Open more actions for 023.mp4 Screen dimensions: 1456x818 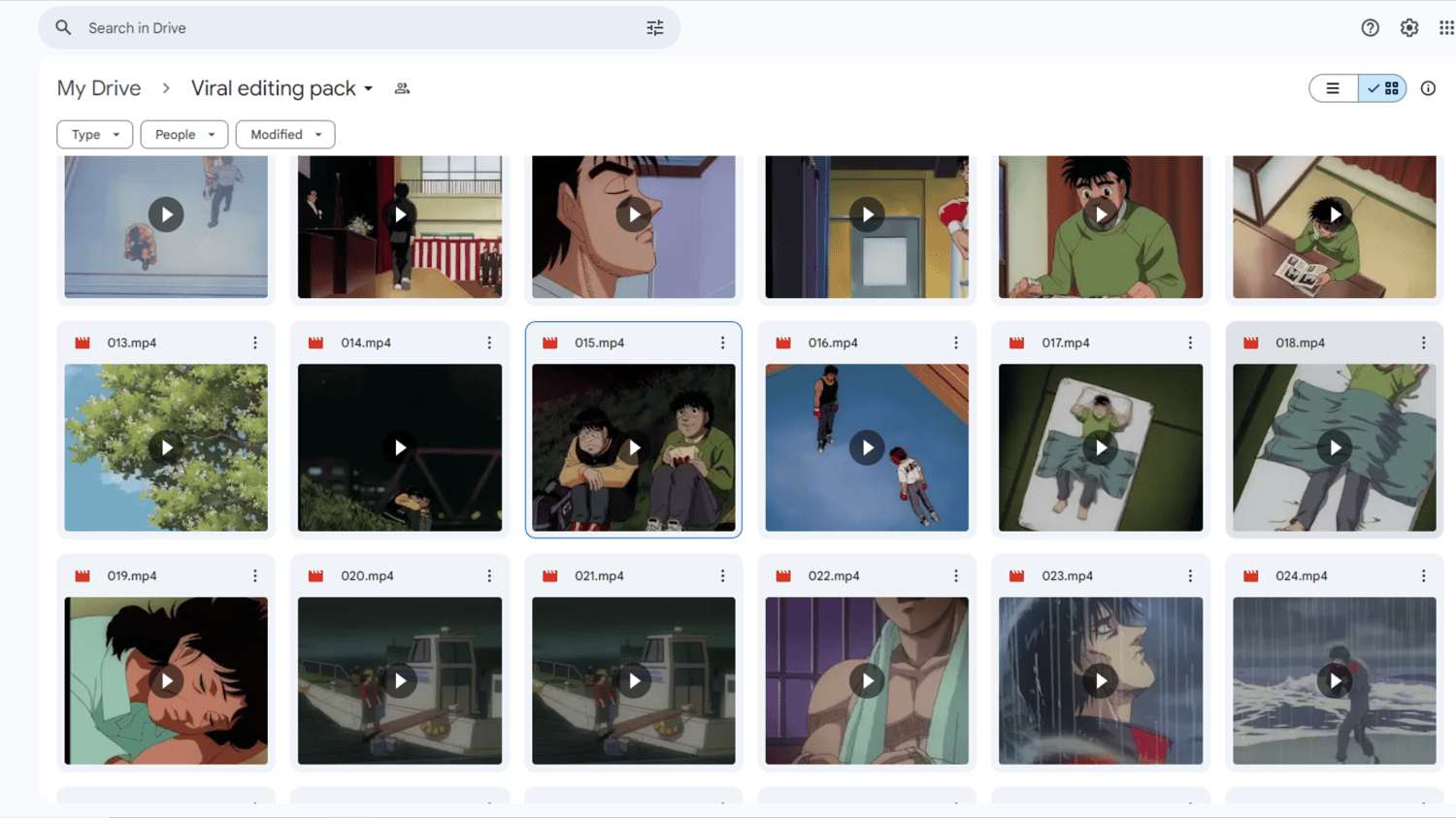(1190, 576)
